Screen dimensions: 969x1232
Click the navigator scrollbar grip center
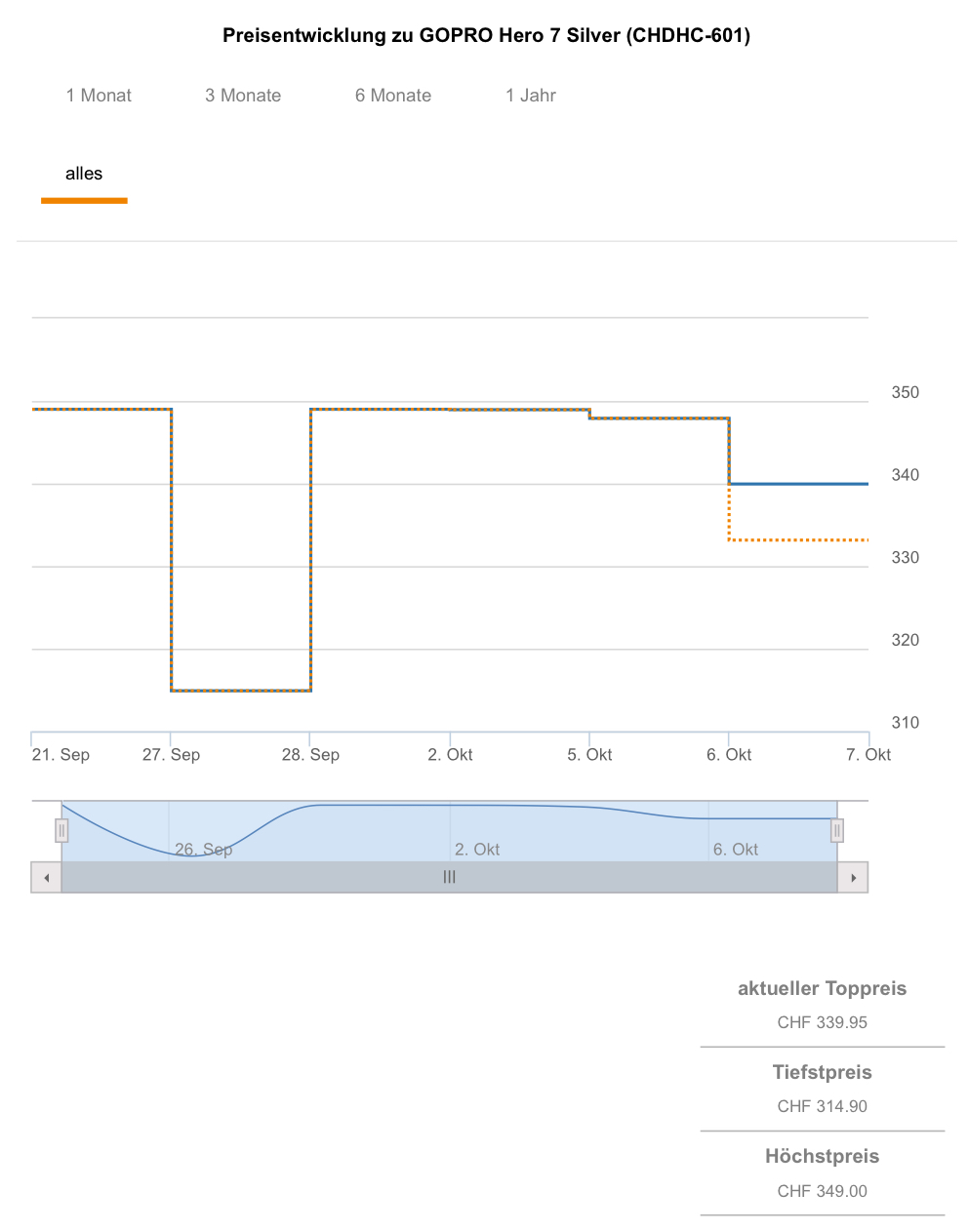click(x=449, y=877)
